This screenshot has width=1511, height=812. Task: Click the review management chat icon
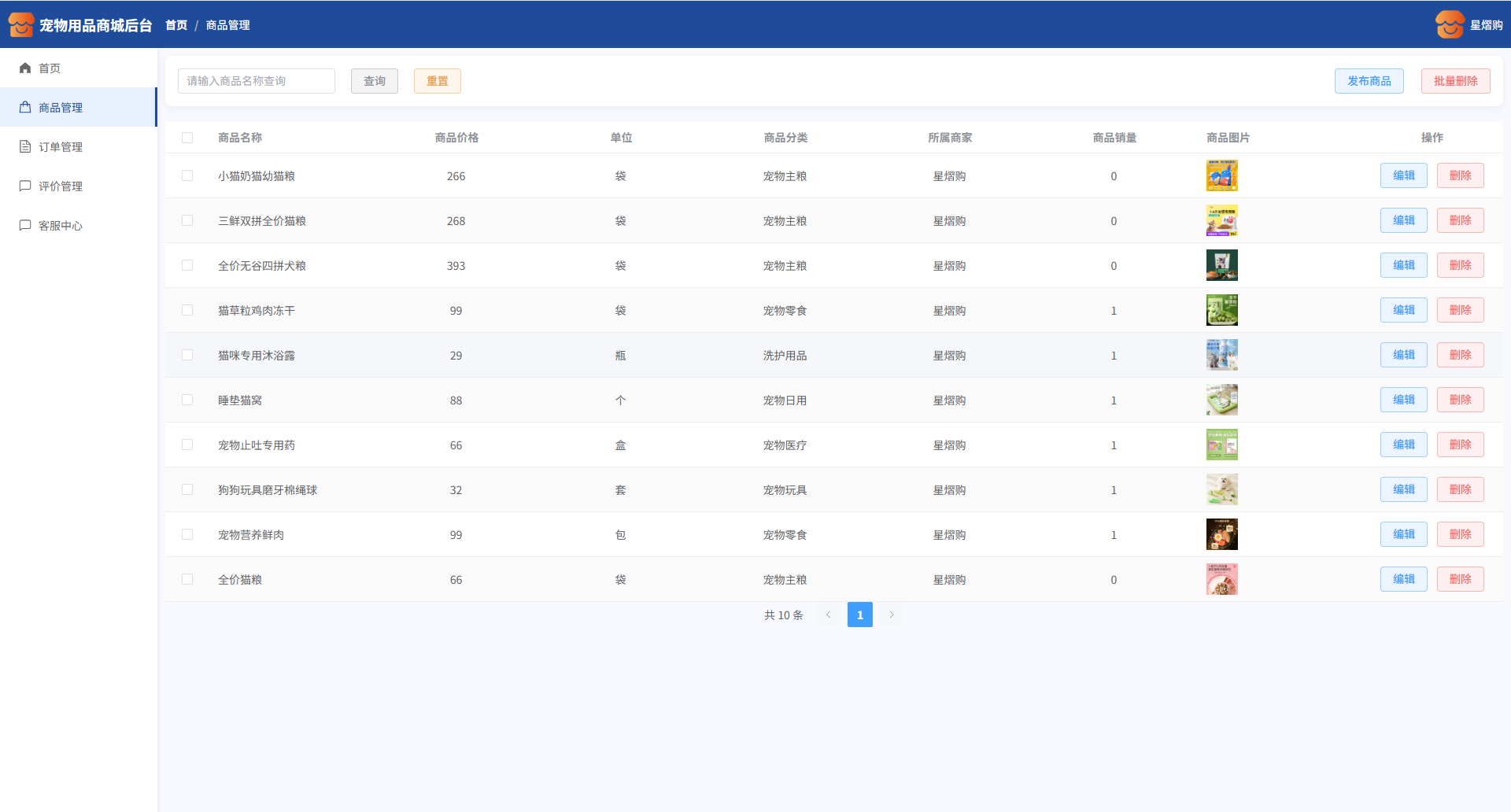pos(25,186)
